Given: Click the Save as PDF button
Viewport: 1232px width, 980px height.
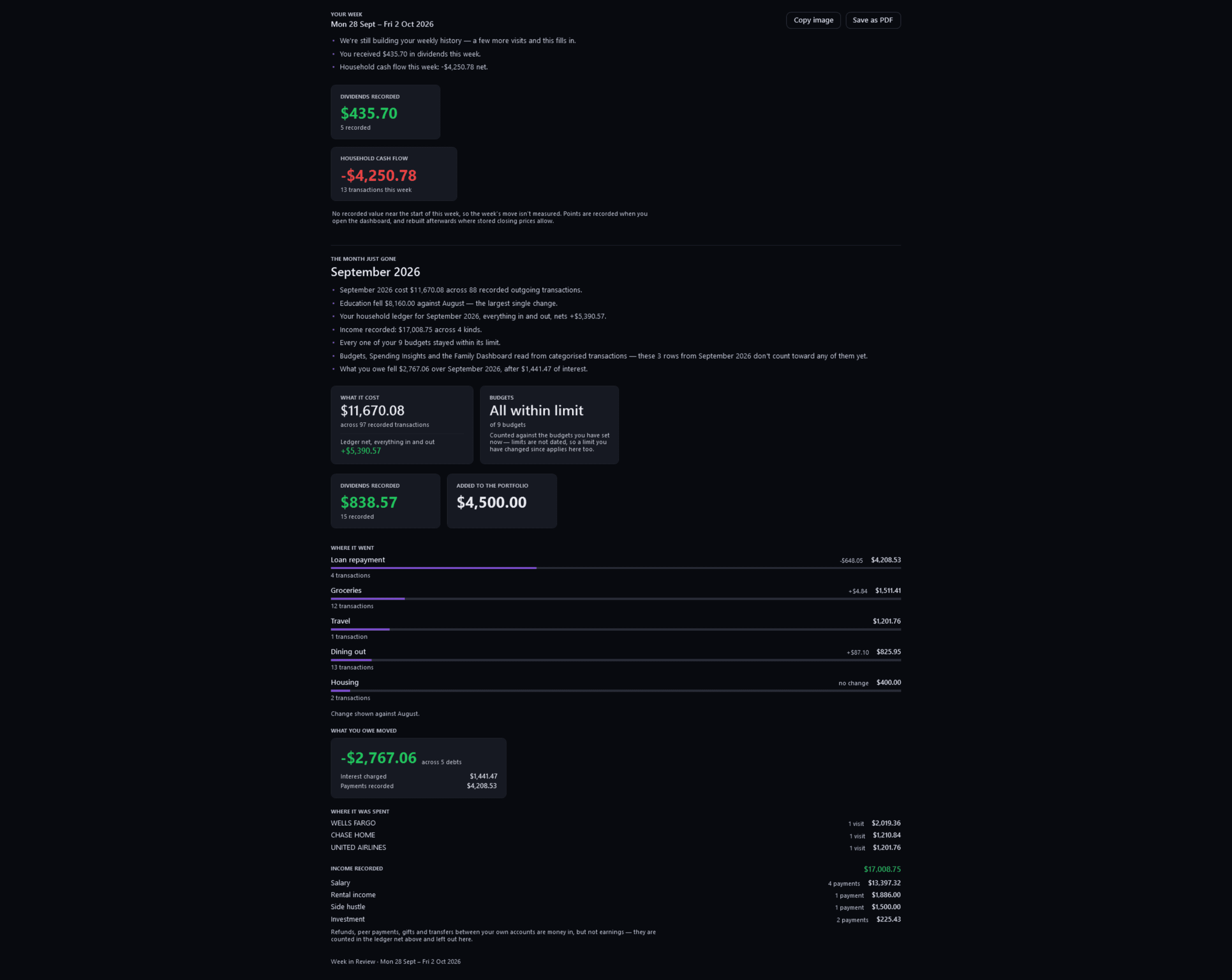Looking at the screenshot, I should pos(873,20).
